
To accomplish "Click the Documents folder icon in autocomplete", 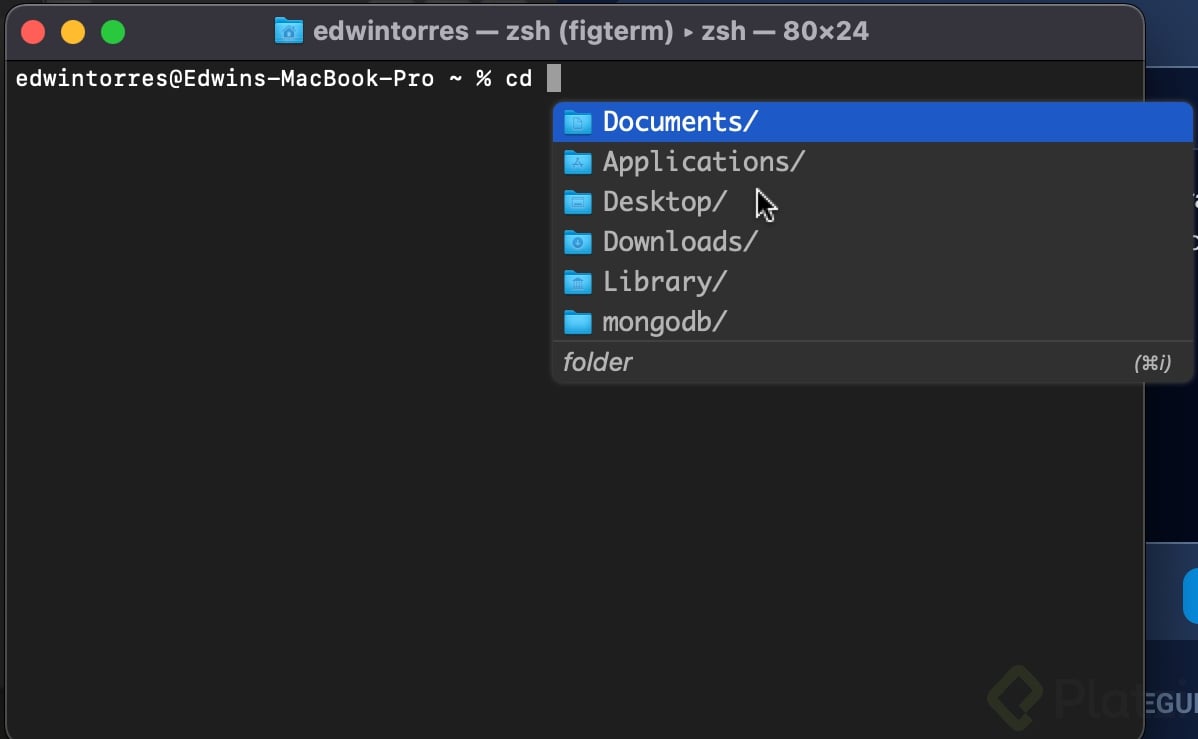I will [577, 122].
